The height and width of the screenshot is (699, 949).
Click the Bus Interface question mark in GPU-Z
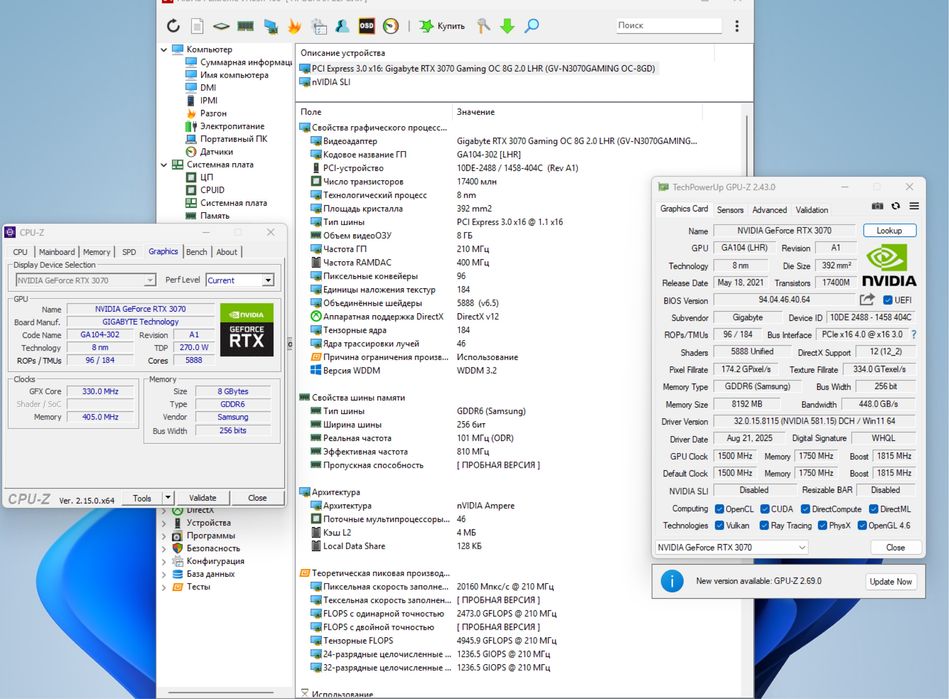point(913,335)
